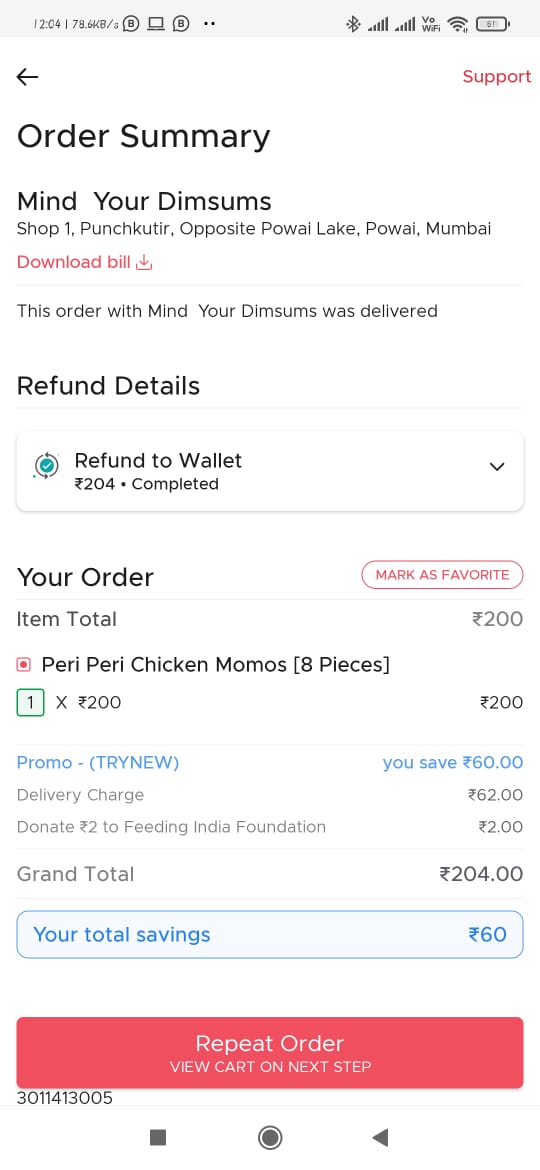
Task: Tap the Android recent apps square icon
Action: (157, 1137)
